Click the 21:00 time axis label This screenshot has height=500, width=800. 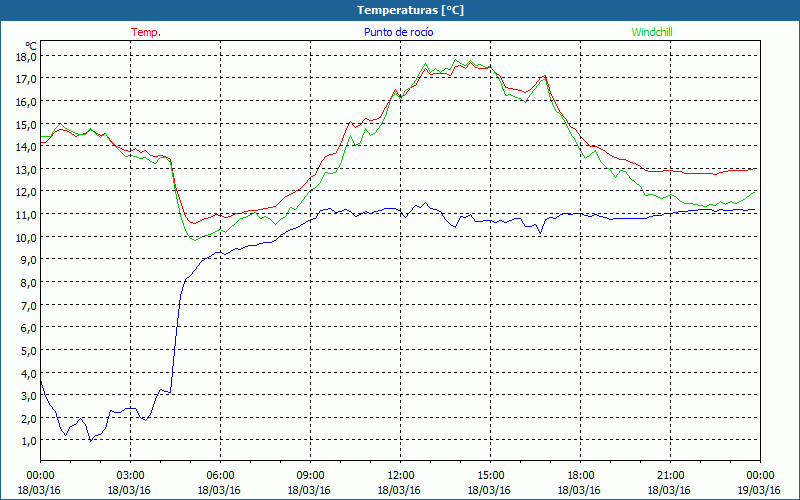(670, 475)
